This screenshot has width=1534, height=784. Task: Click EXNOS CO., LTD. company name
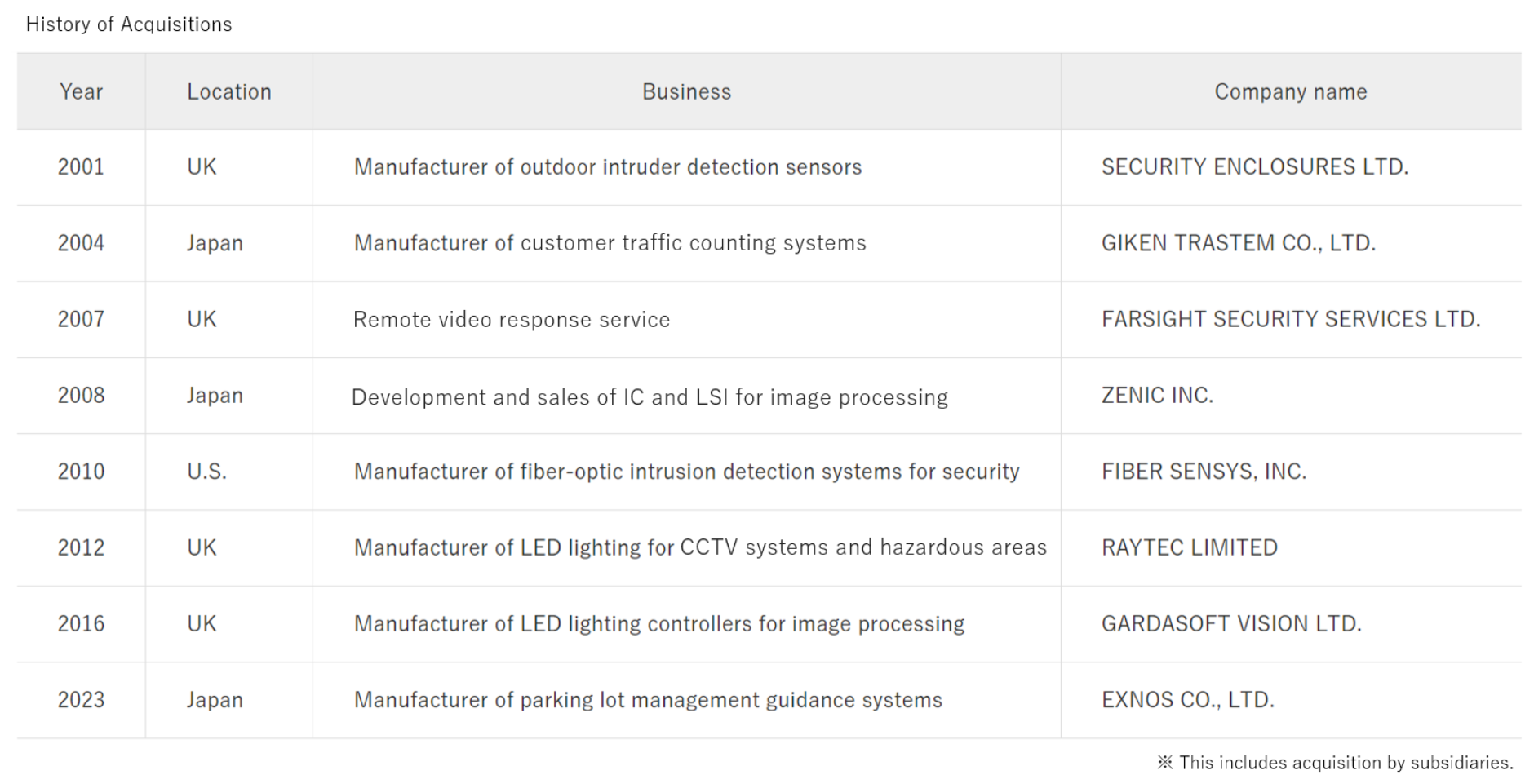1187,700
